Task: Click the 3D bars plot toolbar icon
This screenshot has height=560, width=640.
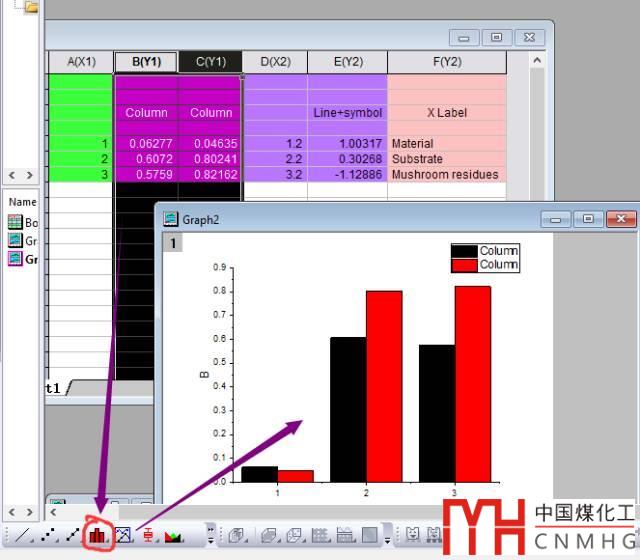Action: click(x=320, y=535)
